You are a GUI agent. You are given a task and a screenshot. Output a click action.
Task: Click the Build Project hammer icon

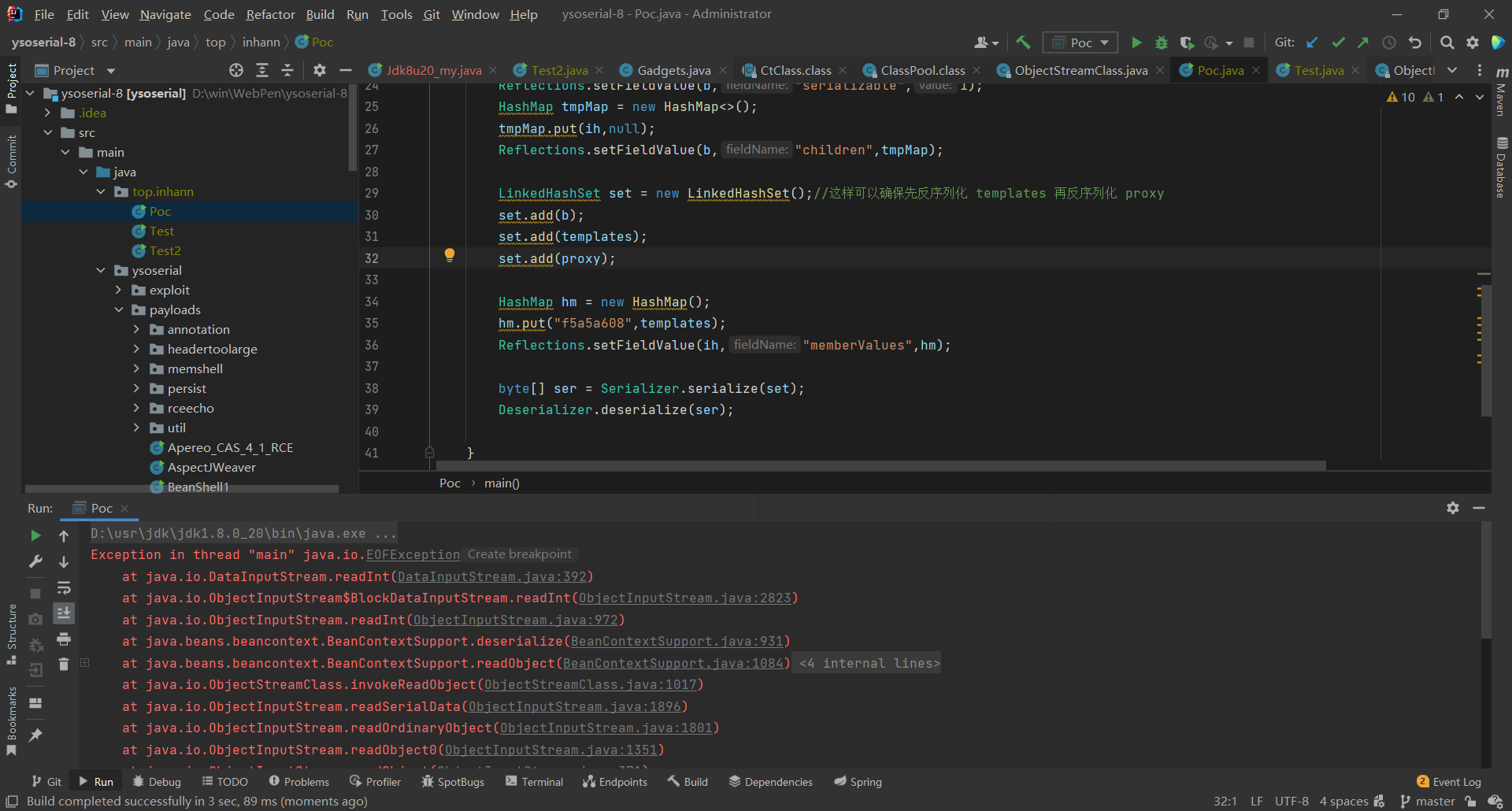(x=1023, y=43)
